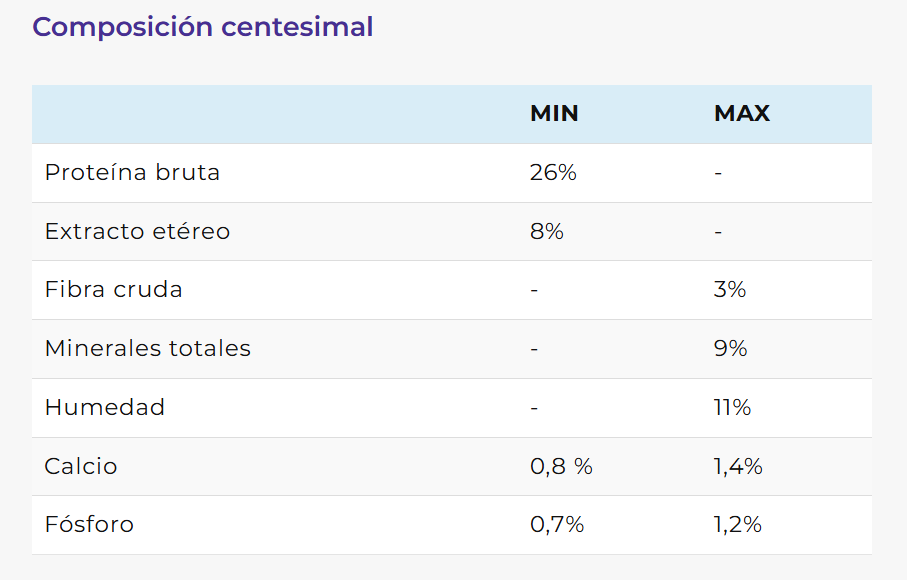The width and height of the screenshot is (907, 580).
Task: Select the 'Extracto etéreo' row label
Action: click(137, 231)
